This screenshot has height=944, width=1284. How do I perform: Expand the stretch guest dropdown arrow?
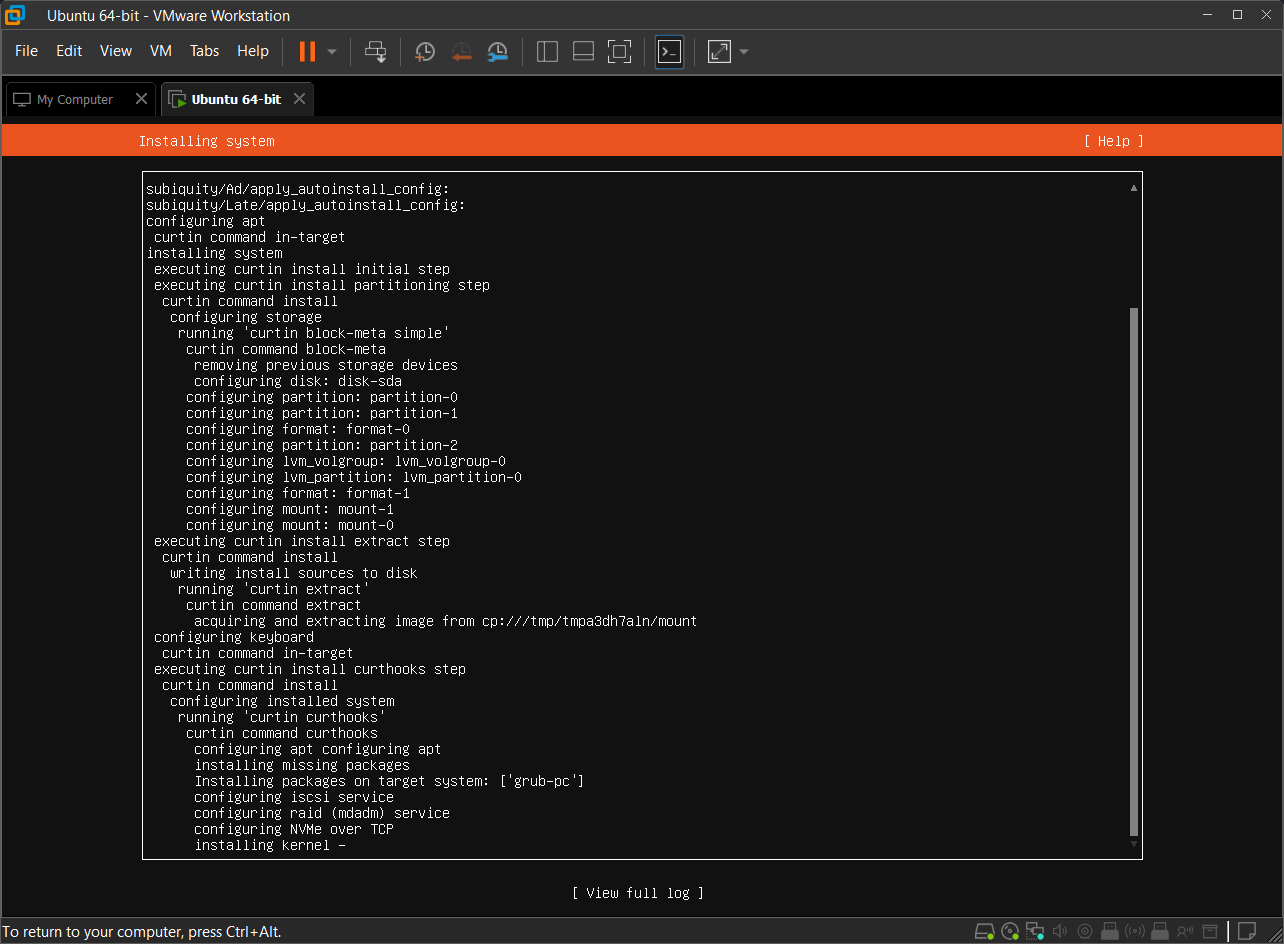point(744,51)
